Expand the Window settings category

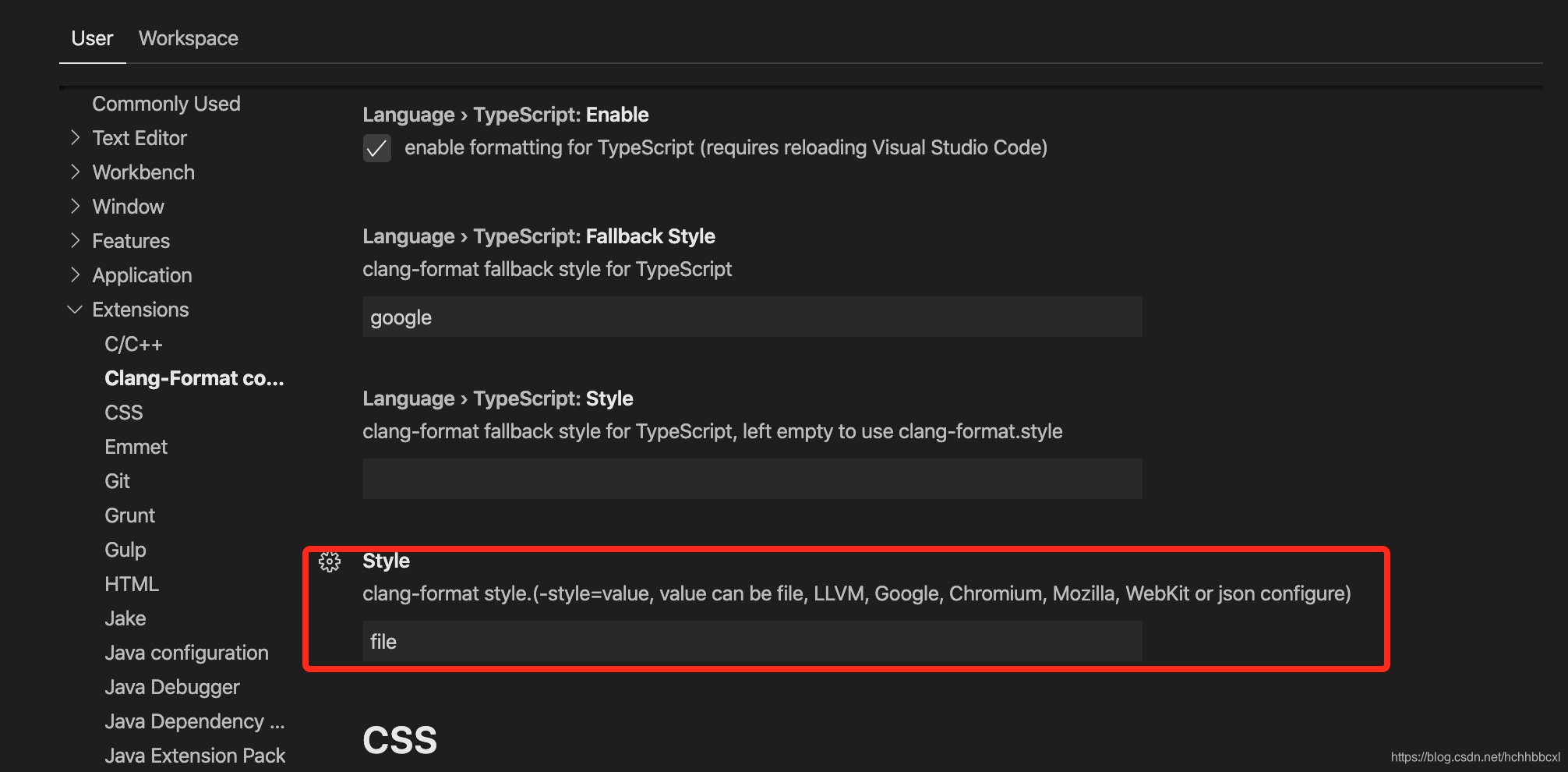point(128,206)
